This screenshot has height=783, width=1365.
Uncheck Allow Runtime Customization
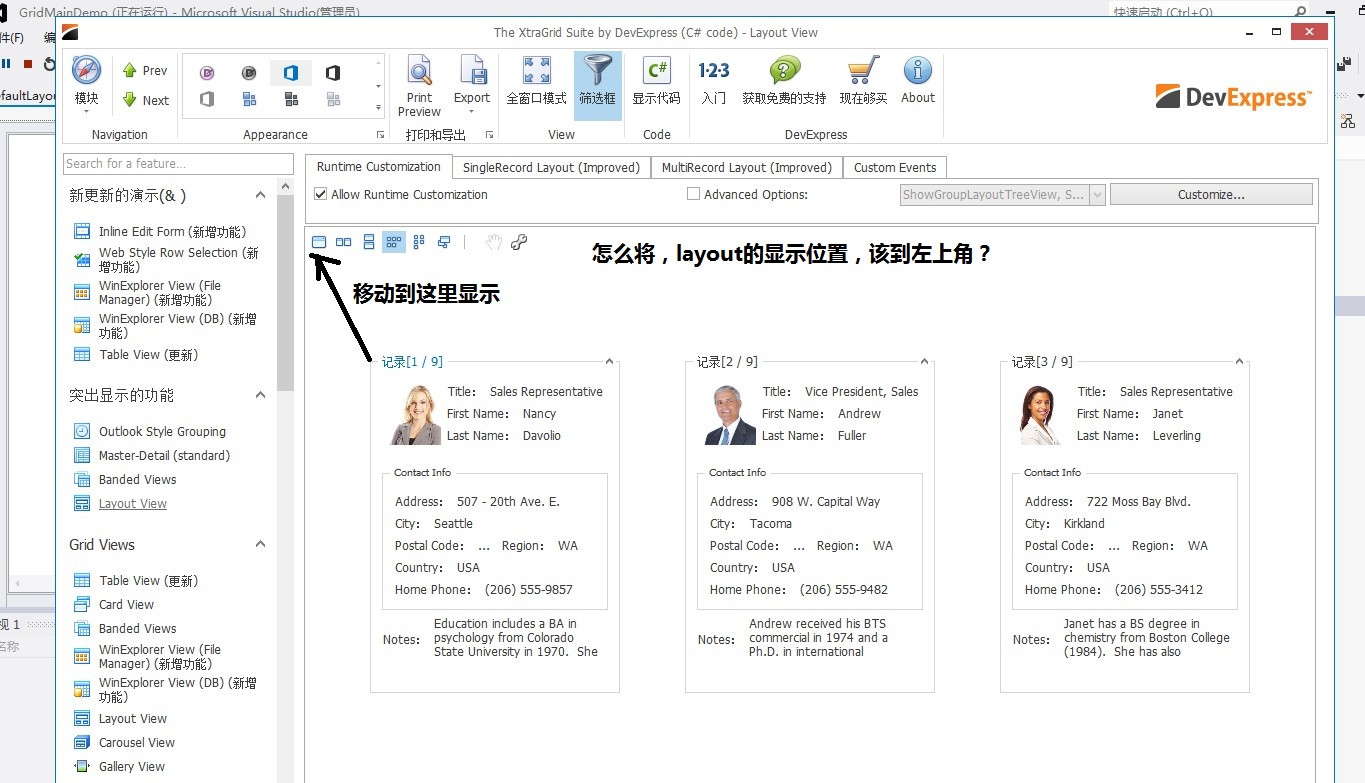pos(320,194)
